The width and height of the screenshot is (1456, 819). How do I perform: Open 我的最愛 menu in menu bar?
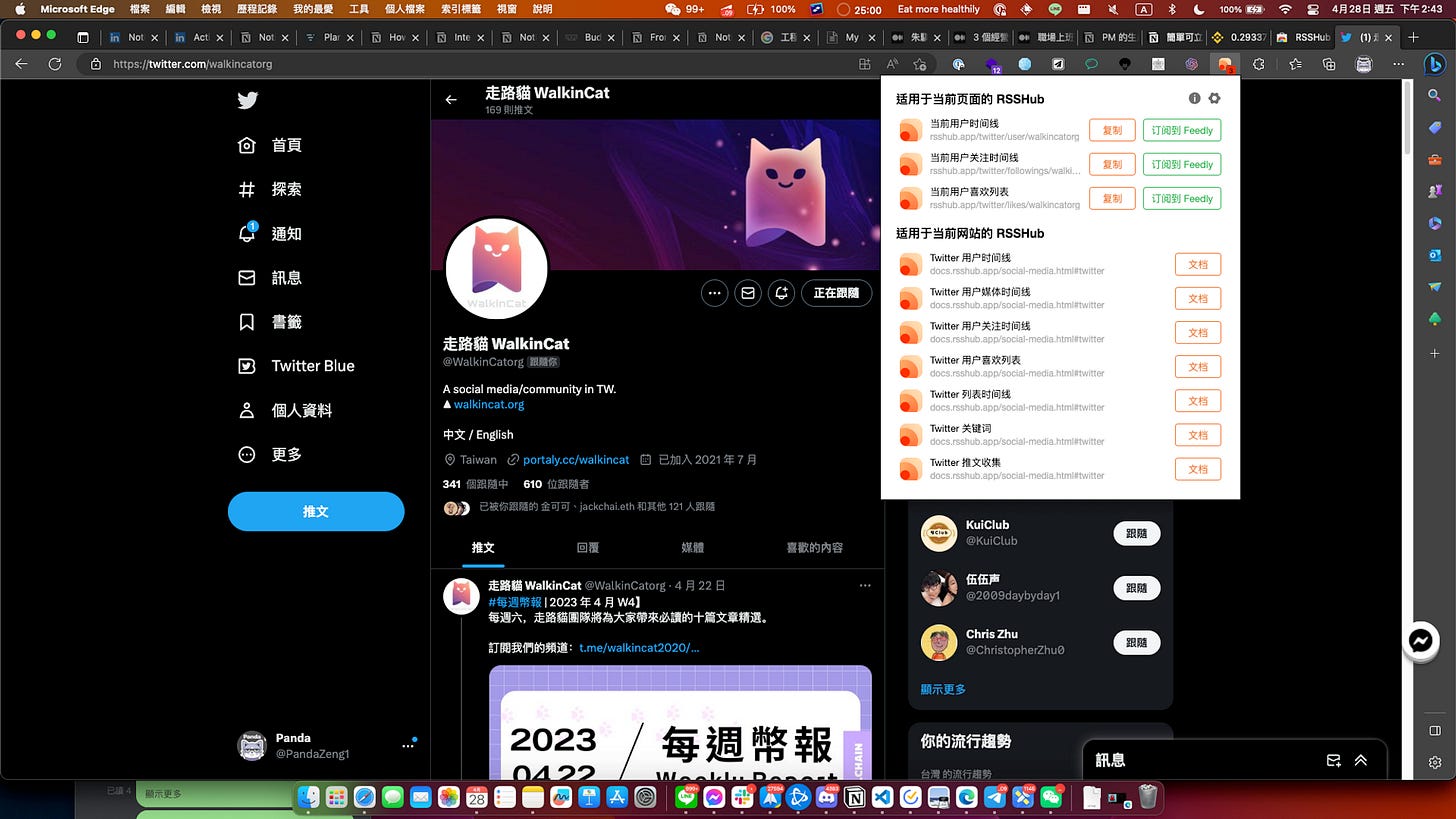click(314, 9)
